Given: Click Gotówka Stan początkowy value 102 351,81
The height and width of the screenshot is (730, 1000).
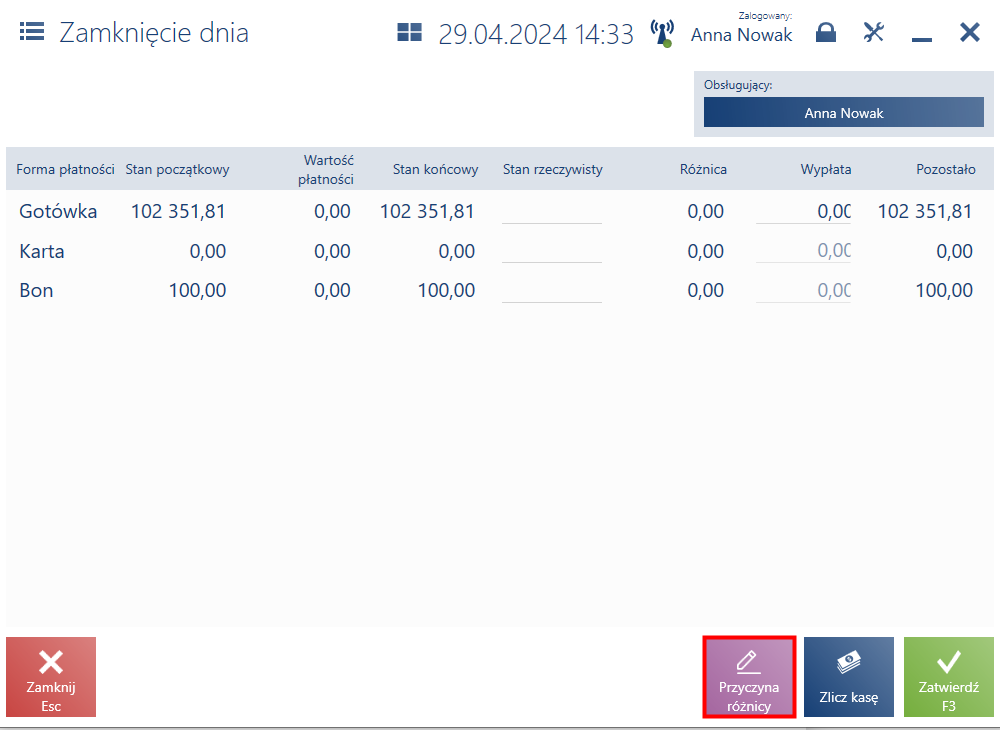Looking at the screenshot, I should (178, 211).
